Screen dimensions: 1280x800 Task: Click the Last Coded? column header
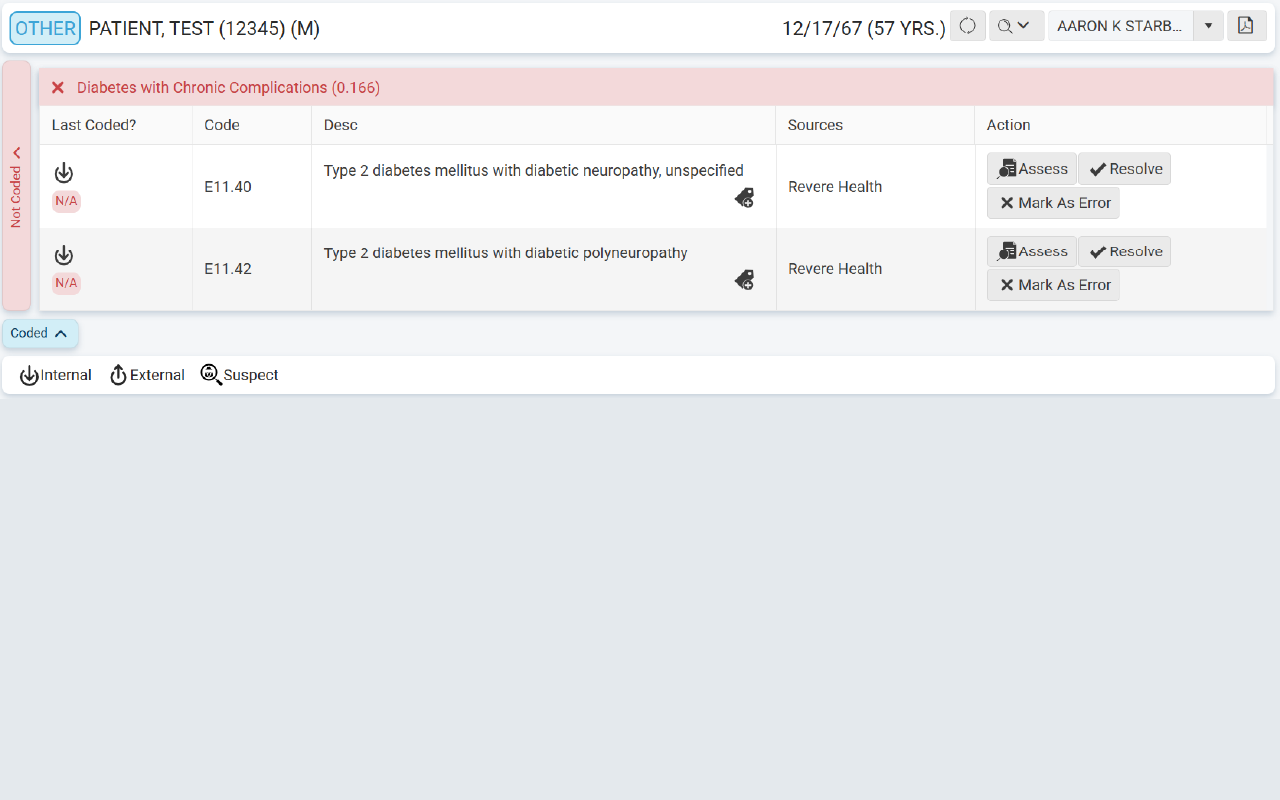point(94,125)
